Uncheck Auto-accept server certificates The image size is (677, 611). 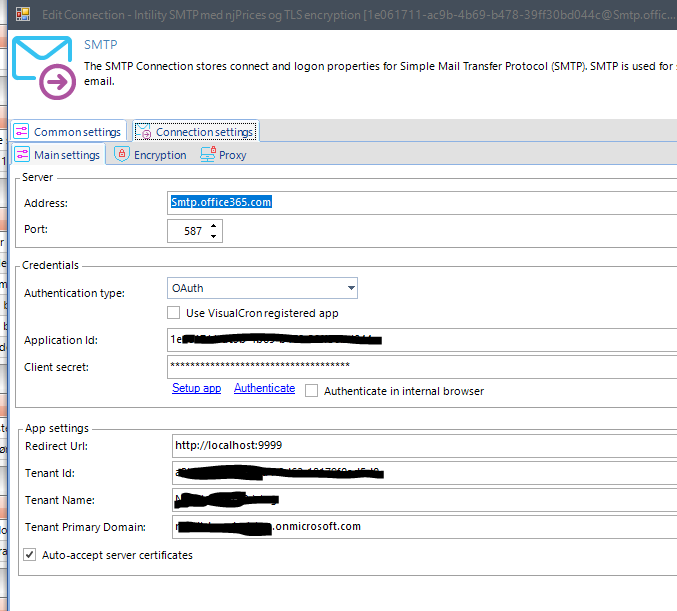(29, 555)
